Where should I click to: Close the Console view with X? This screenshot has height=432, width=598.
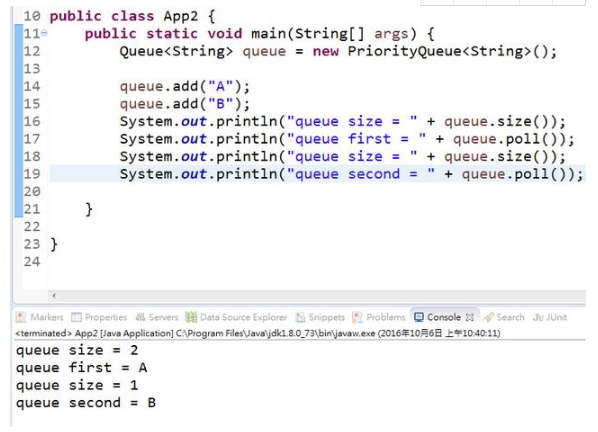pos(470,317)
